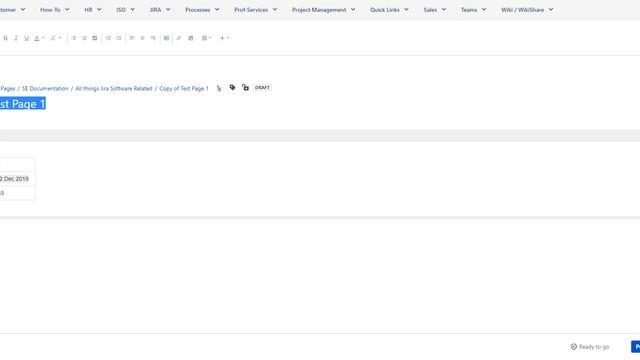This screenshot has height=360, width=640.
Task: Open the page location icon beside breadcrumbs
Action: pos(219,88)
